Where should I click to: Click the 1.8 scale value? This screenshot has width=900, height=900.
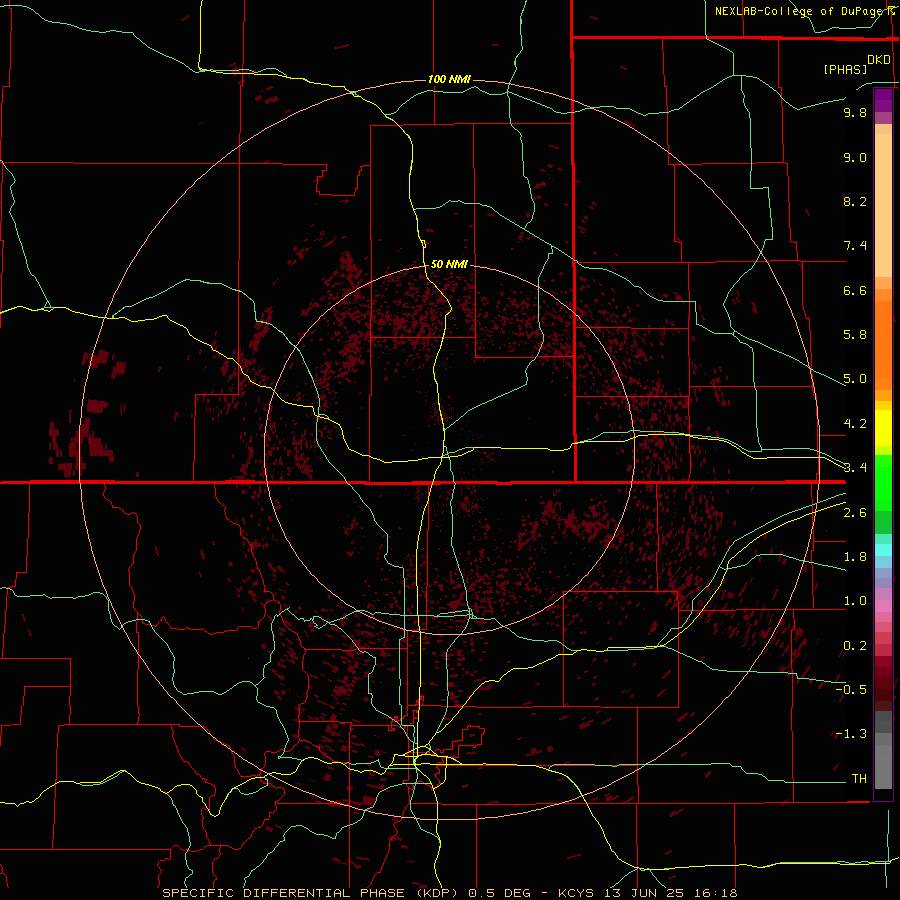click(855, 557)
